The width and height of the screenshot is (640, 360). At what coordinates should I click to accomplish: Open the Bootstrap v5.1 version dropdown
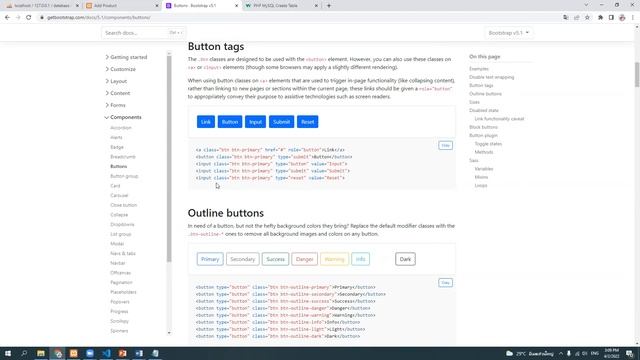(509, 33)
